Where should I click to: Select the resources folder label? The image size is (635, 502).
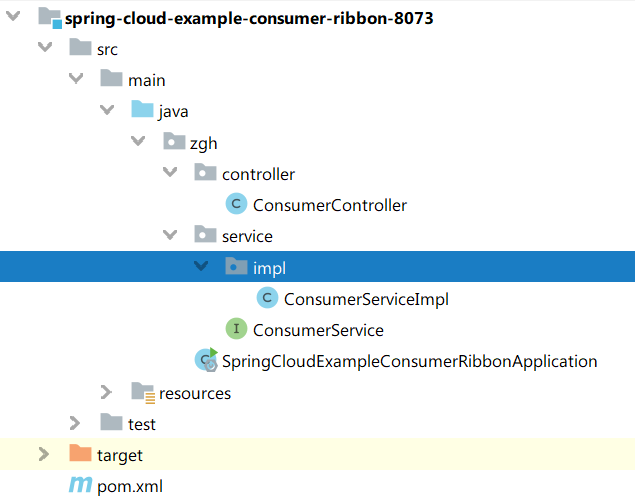click(195, 394)
